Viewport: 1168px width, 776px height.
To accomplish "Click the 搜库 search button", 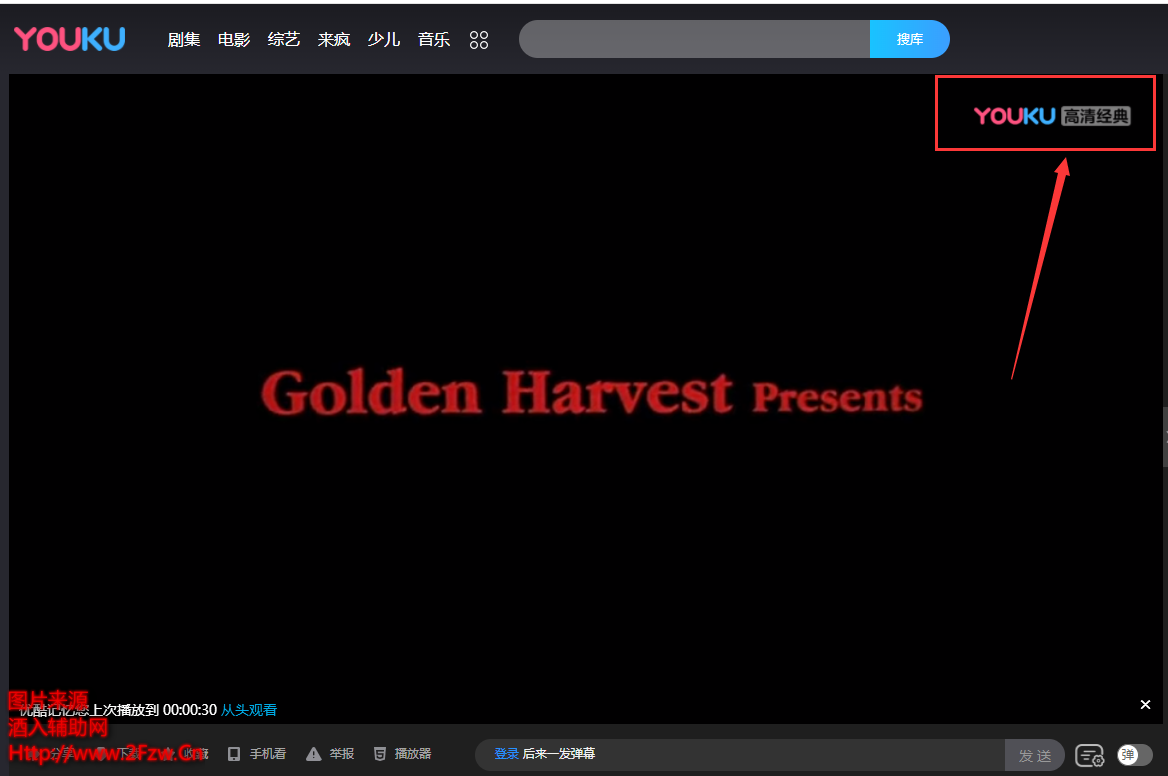I will click(910, 39).
